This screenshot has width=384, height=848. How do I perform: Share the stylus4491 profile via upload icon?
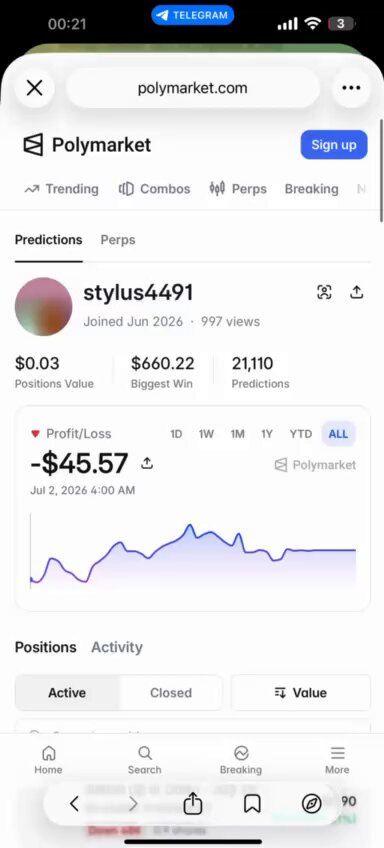tap(356, 293)
